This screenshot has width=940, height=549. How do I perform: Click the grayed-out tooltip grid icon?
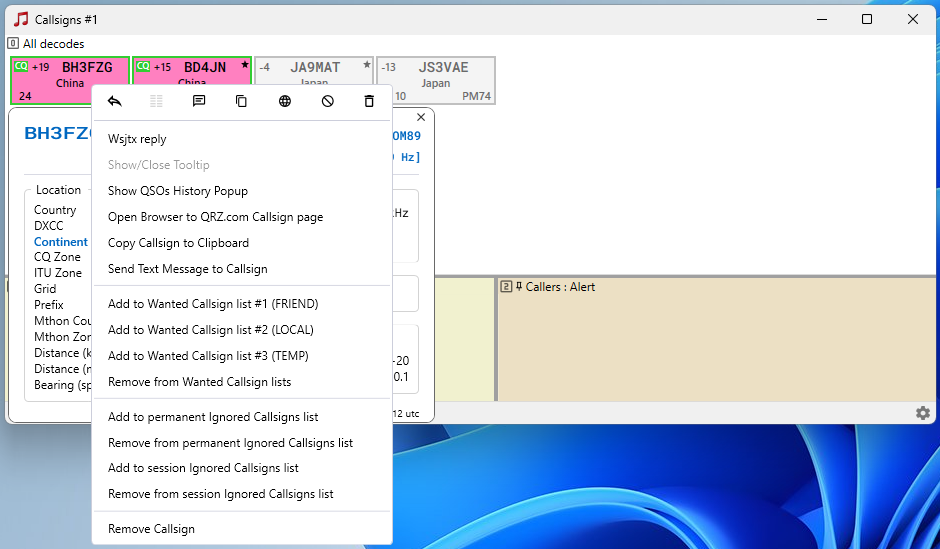[x=156, y=101]
